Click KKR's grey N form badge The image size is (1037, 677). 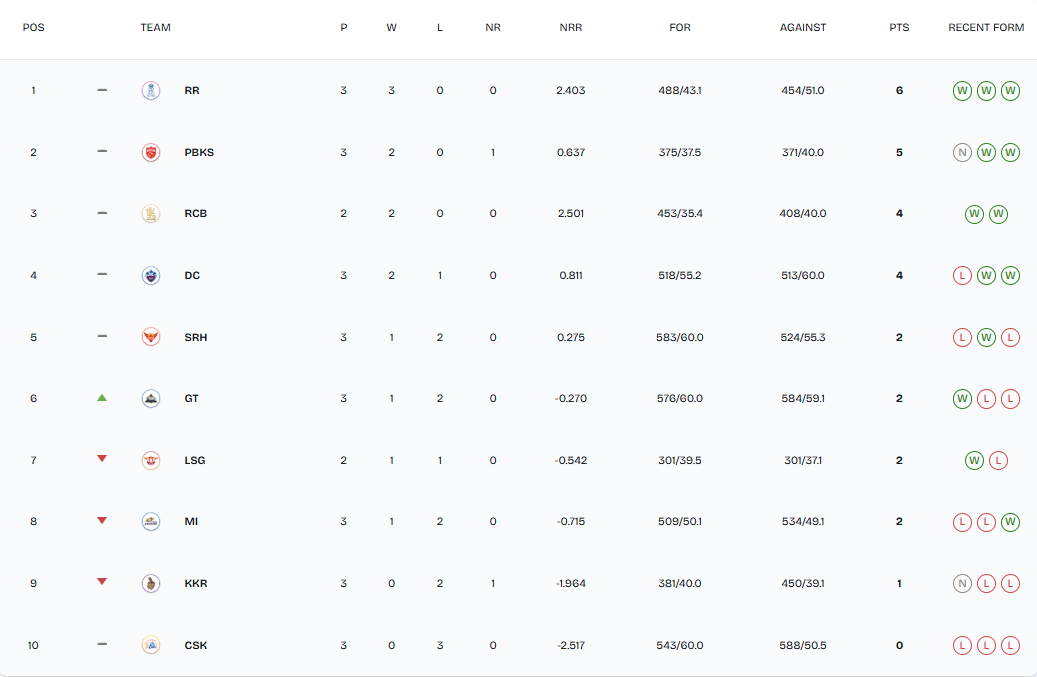(962, 584)
